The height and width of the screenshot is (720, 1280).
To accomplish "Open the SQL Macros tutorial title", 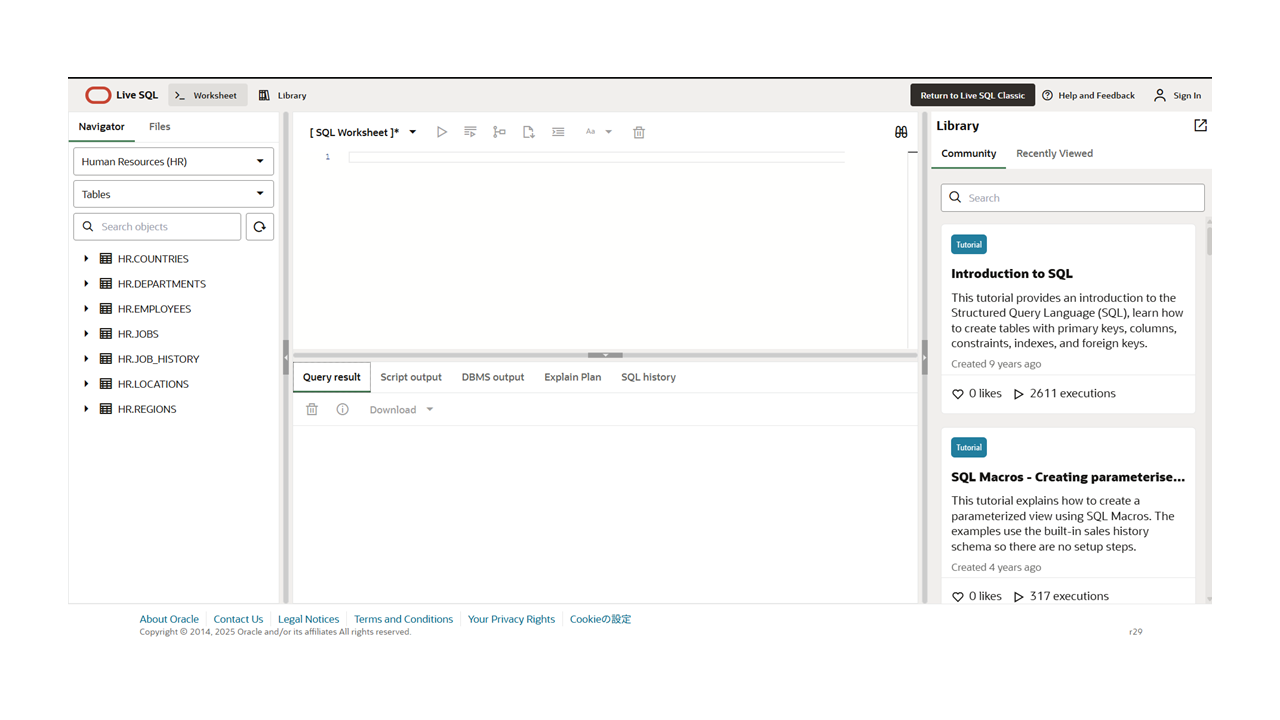I will coord(1068,477).
